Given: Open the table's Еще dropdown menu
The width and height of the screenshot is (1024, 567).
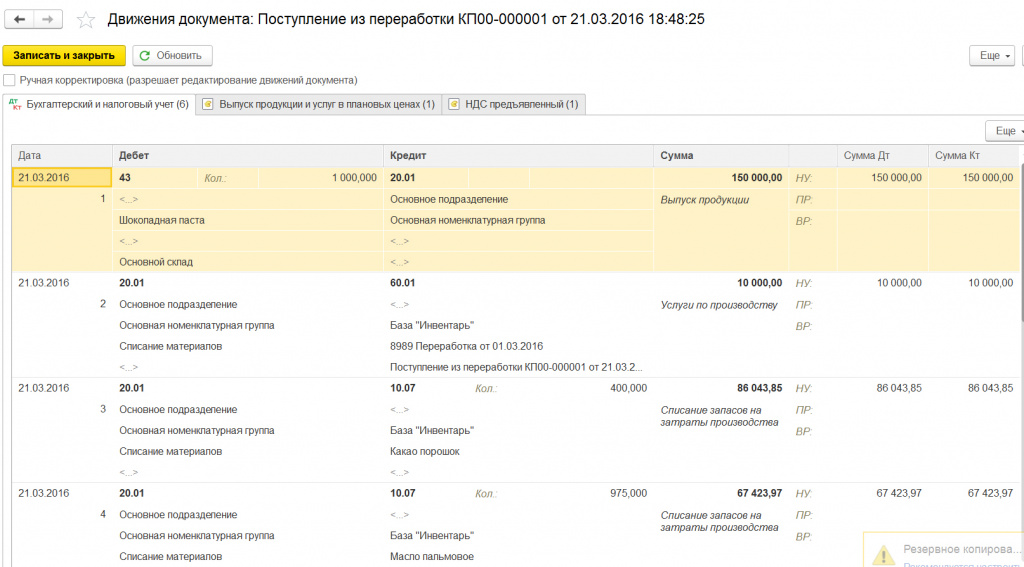Looking at the screenshot, I should (x=1004, y=131).
